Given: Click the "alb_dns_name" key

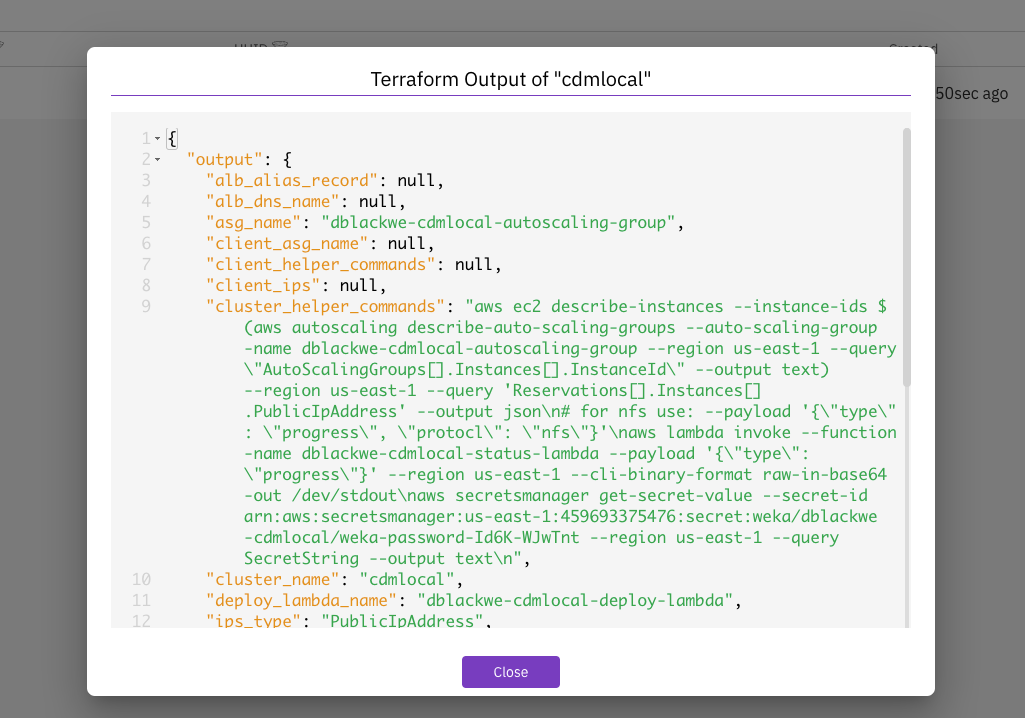Looking at the screenshot, I should (x=277, y=201).
